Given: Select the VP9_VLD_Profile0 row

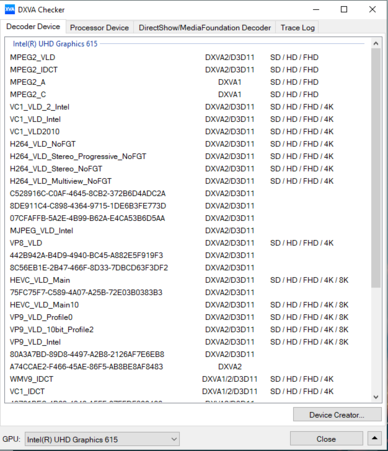Looking at the screenshot, I should [188, 317].
